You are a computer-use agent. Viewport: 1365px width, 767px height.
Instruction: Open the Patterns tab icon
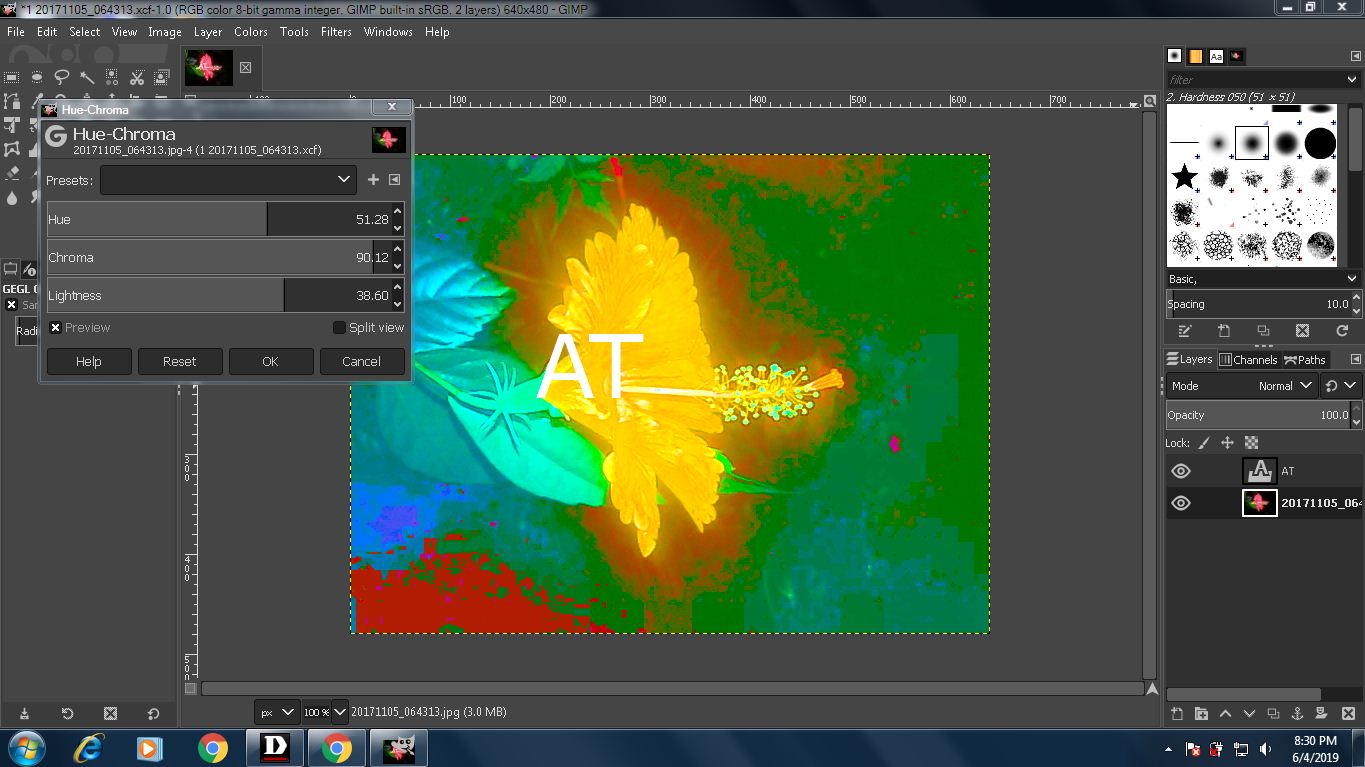coord(1195,56)
